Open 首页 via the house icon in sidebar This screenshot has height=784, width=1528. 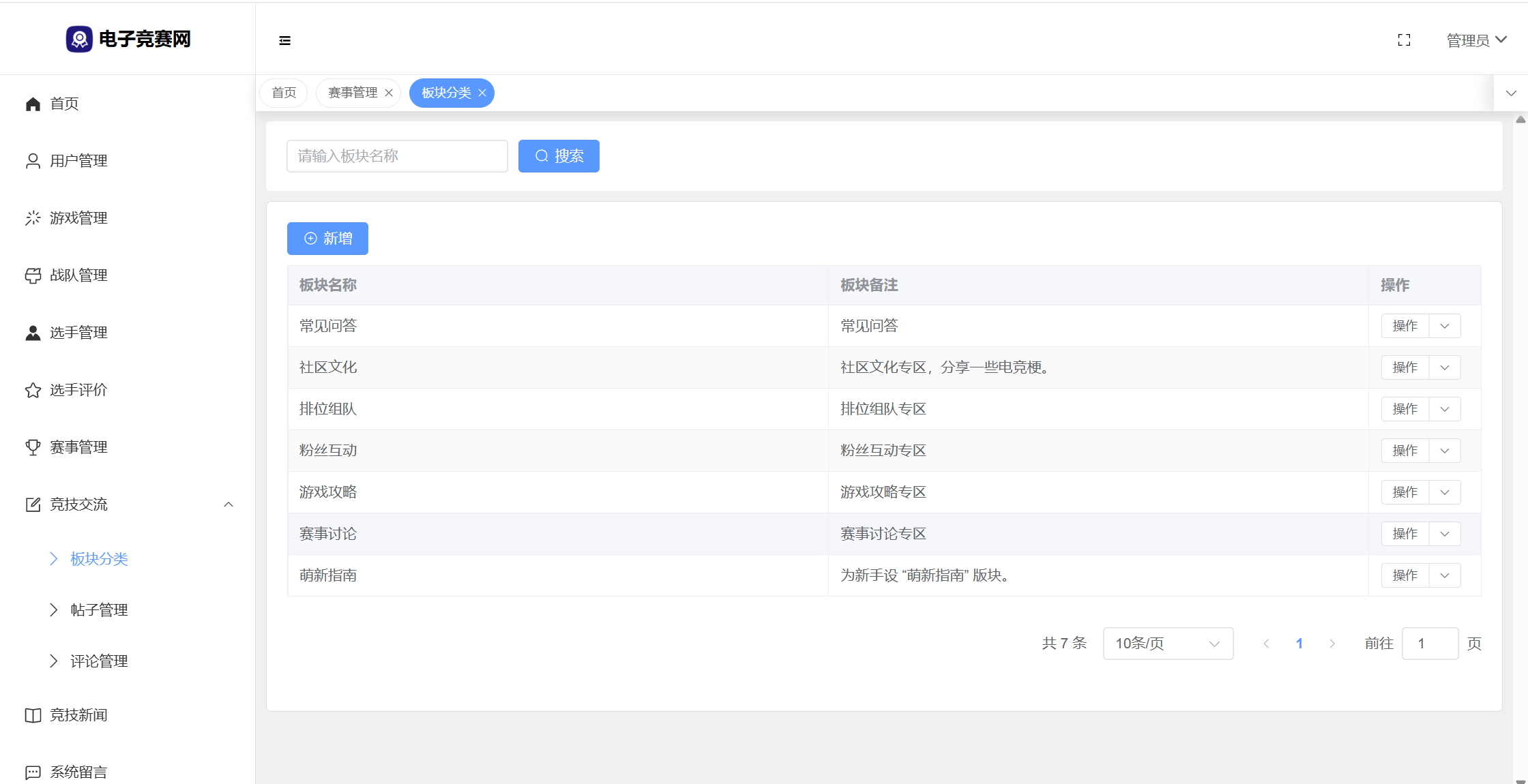point(33,104)
